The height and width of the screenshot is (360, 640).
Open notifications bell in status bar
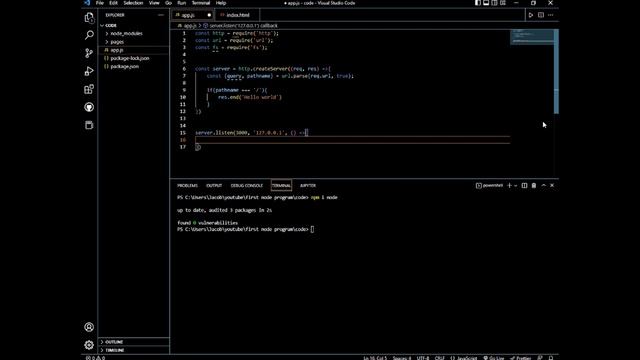(551, 358)
